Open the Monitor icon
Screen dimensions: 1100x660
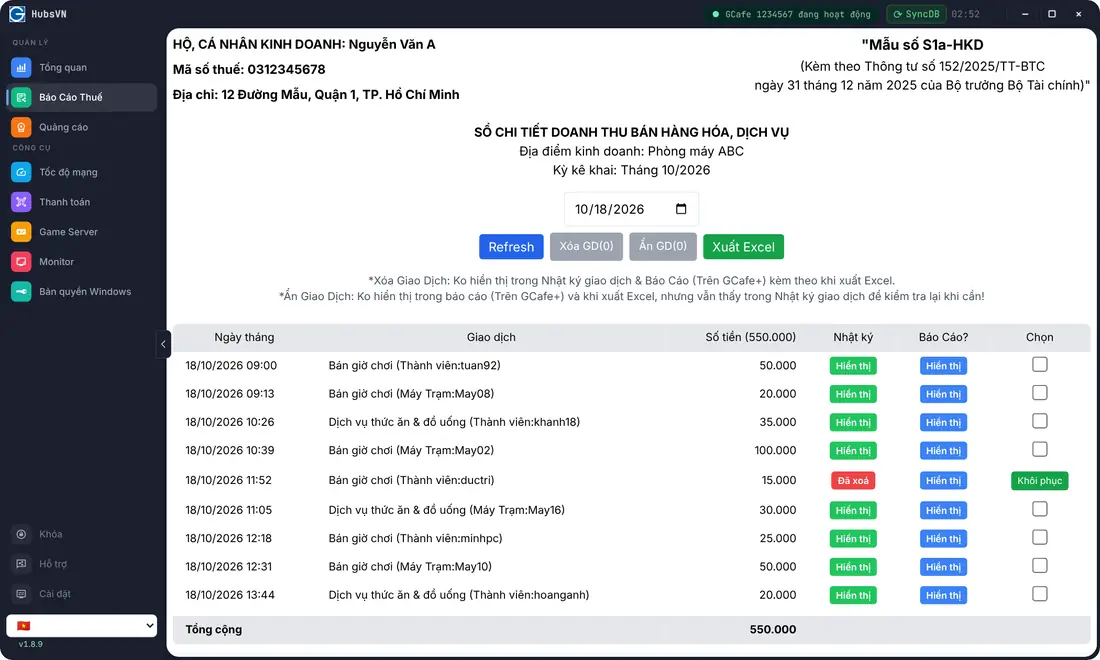click(21, 262)
